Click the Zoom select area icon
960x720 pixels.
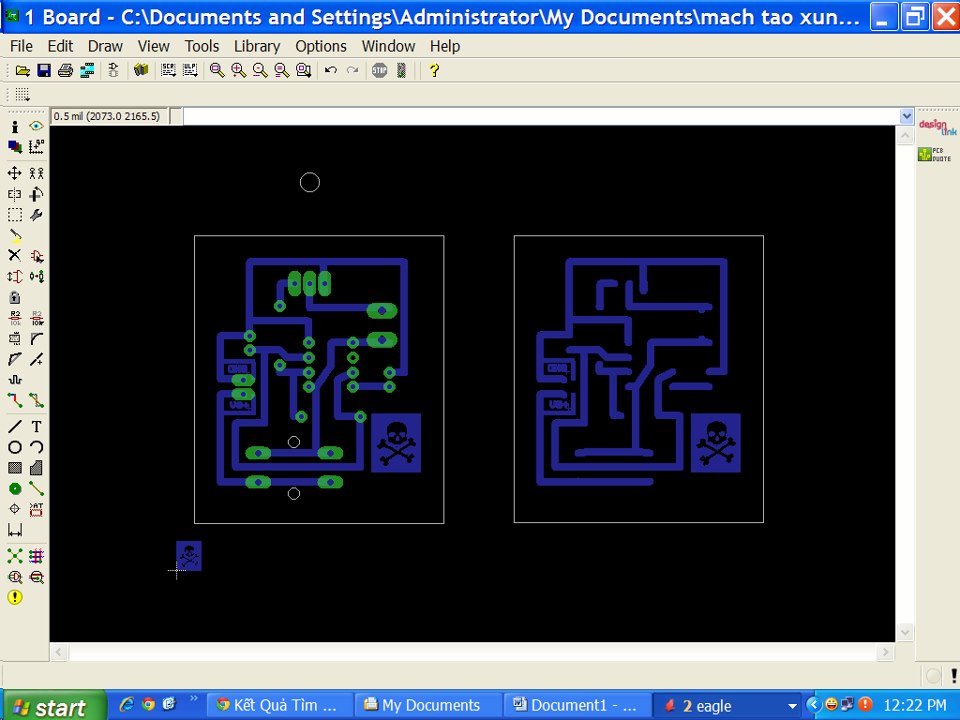coord(304,70)
